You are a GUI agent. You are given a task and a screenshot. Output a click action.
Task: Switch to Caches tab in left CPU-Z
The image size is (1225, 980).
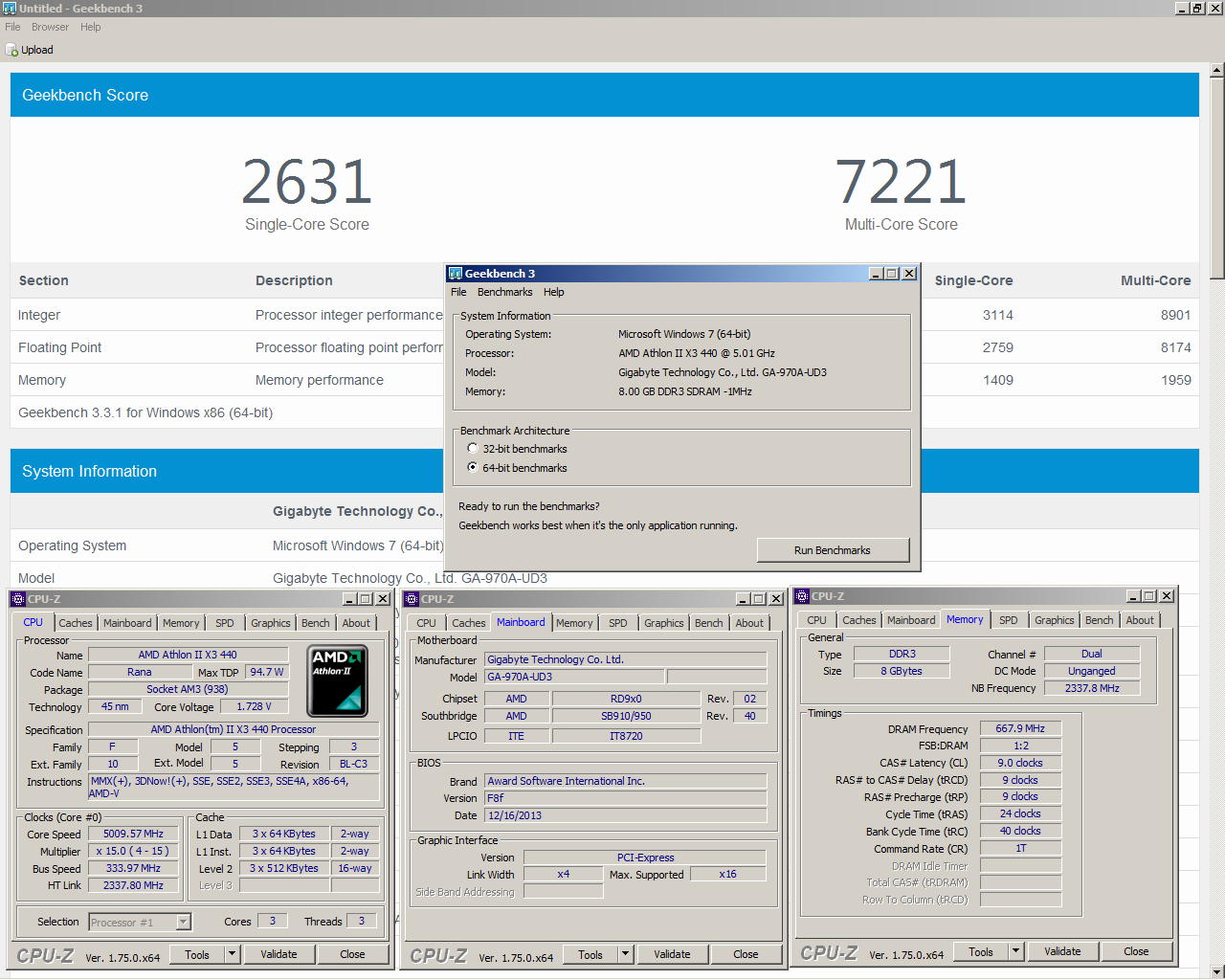coord(76,623)
